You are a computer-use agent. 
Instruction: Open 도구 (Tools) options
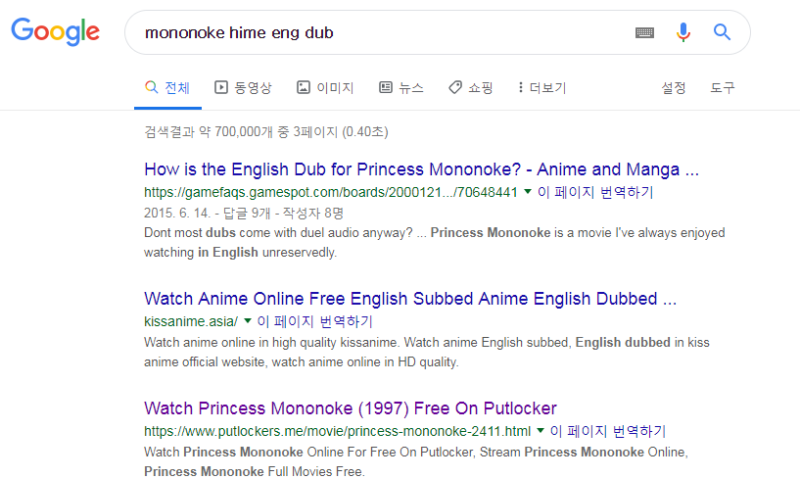click(x=722, y=88)
